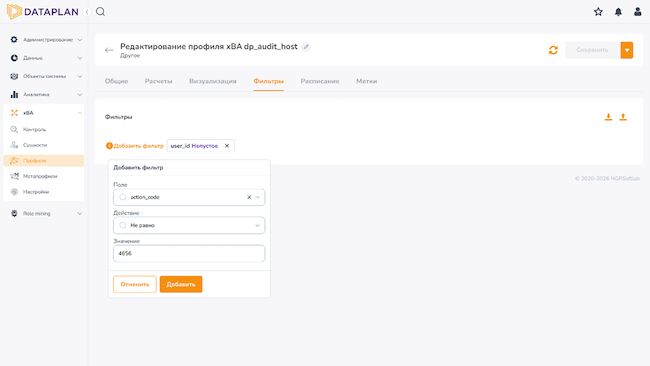
Task: Open Профили in the sidebar
Action: tap(44, 160)
